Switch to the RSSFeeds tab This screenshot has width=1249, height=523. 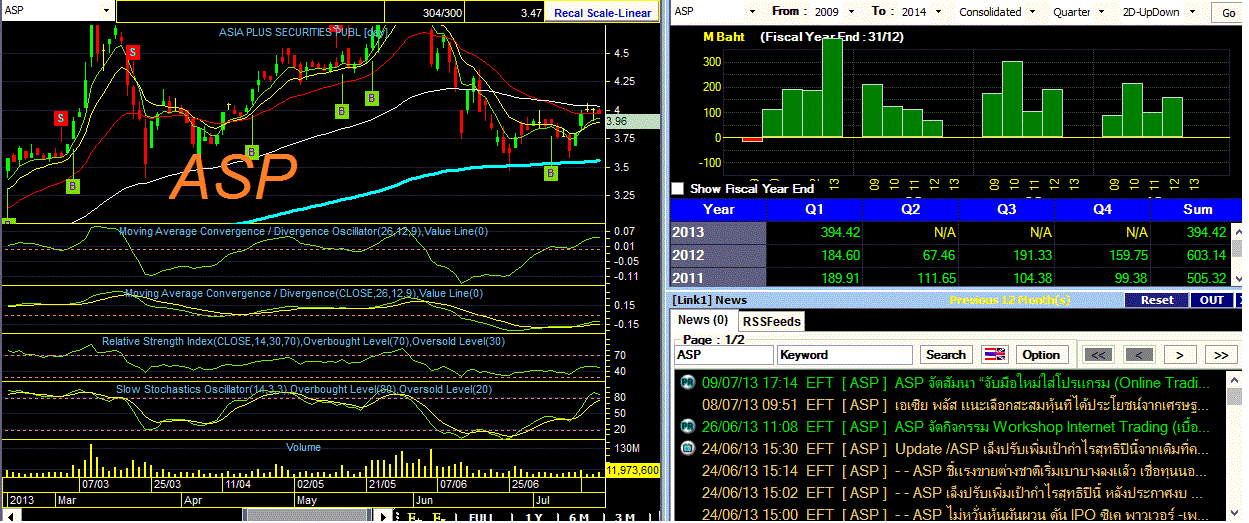click(771, 321)
